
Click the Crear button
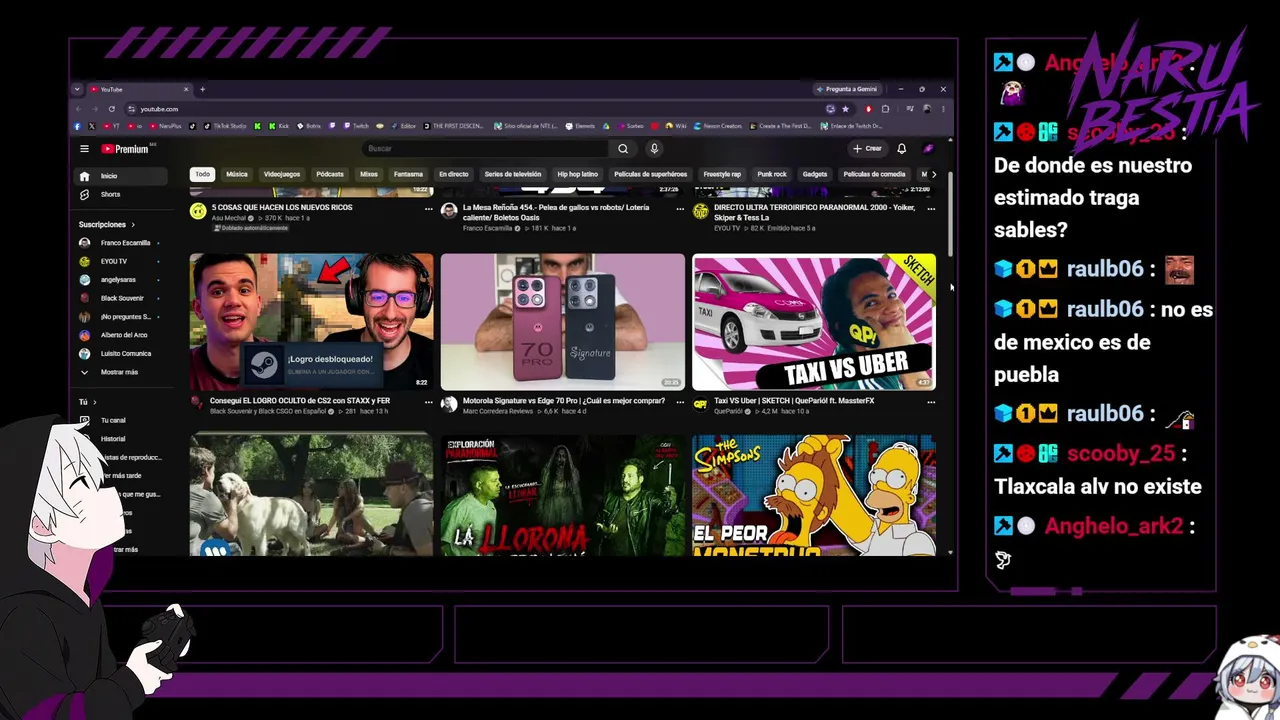pyautogui.click(x=867, y=149)
